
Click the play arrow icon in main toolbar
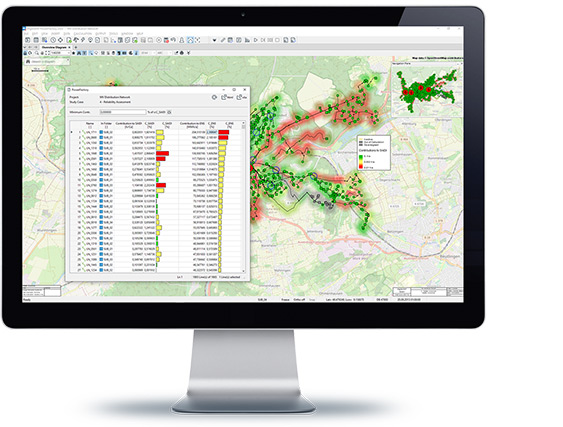coord(256,40)
